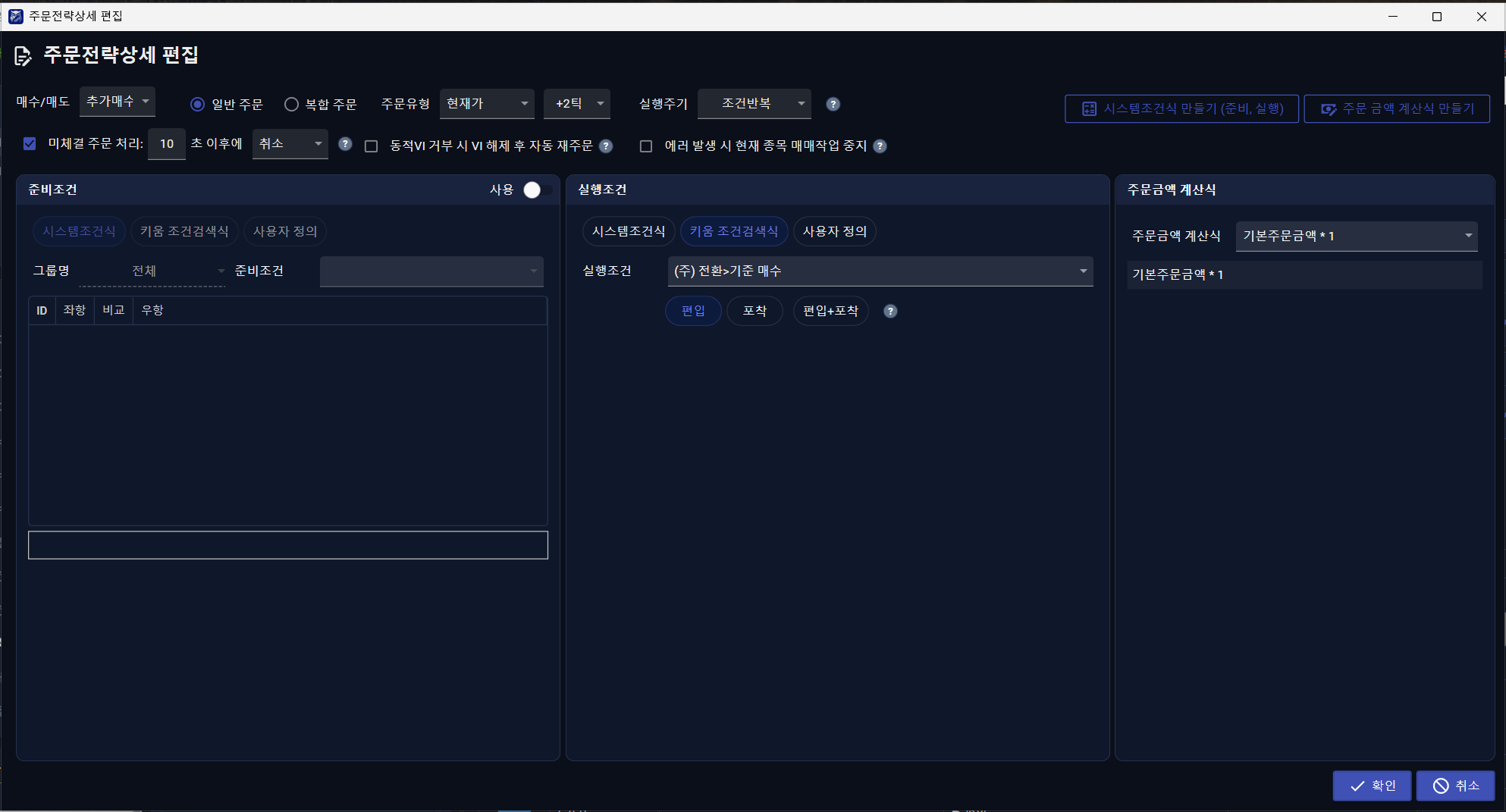1506x812 pixels.
Task: Select 키움 조건검색식 tab in 준비조건 panel
Action: [x=184, y=231]
